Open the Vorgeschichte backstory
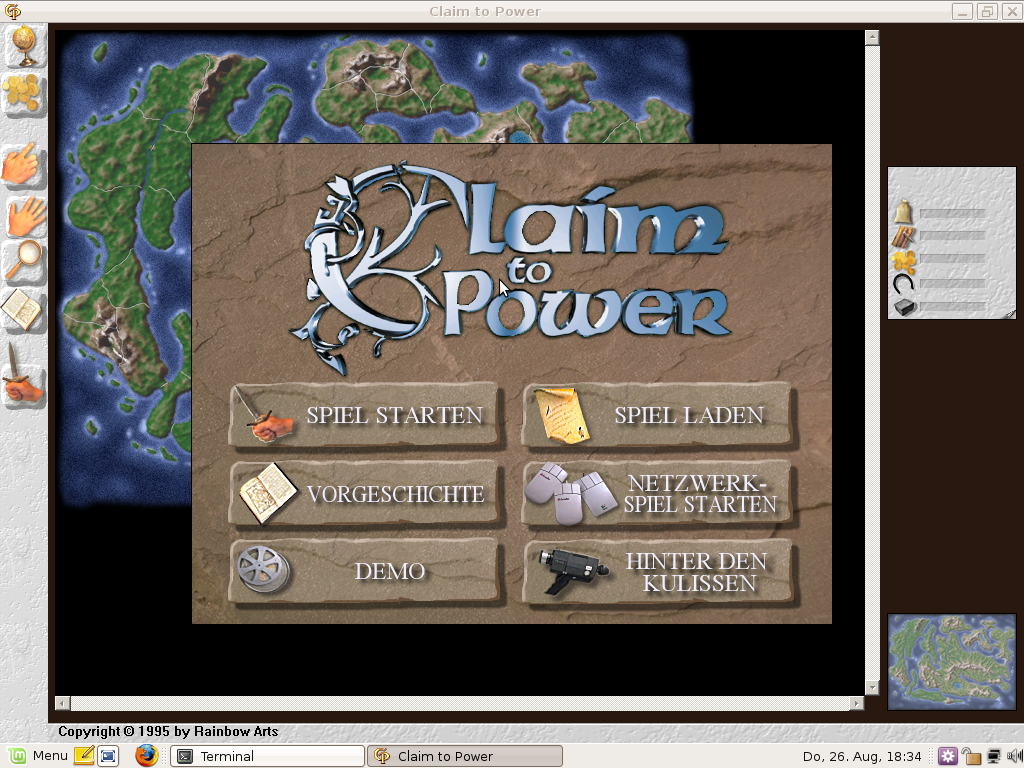Viewport: 1024px width, 768px height. [x=364, y=494]
